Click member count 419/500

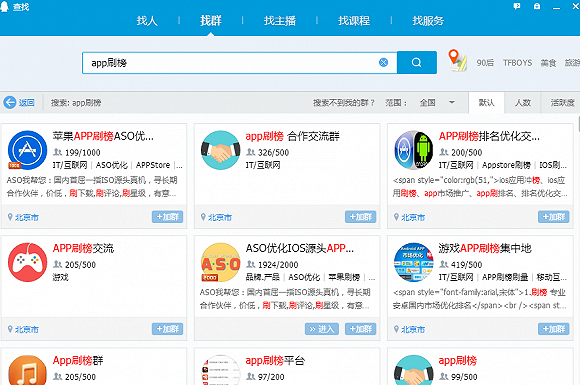pos(466,265)
